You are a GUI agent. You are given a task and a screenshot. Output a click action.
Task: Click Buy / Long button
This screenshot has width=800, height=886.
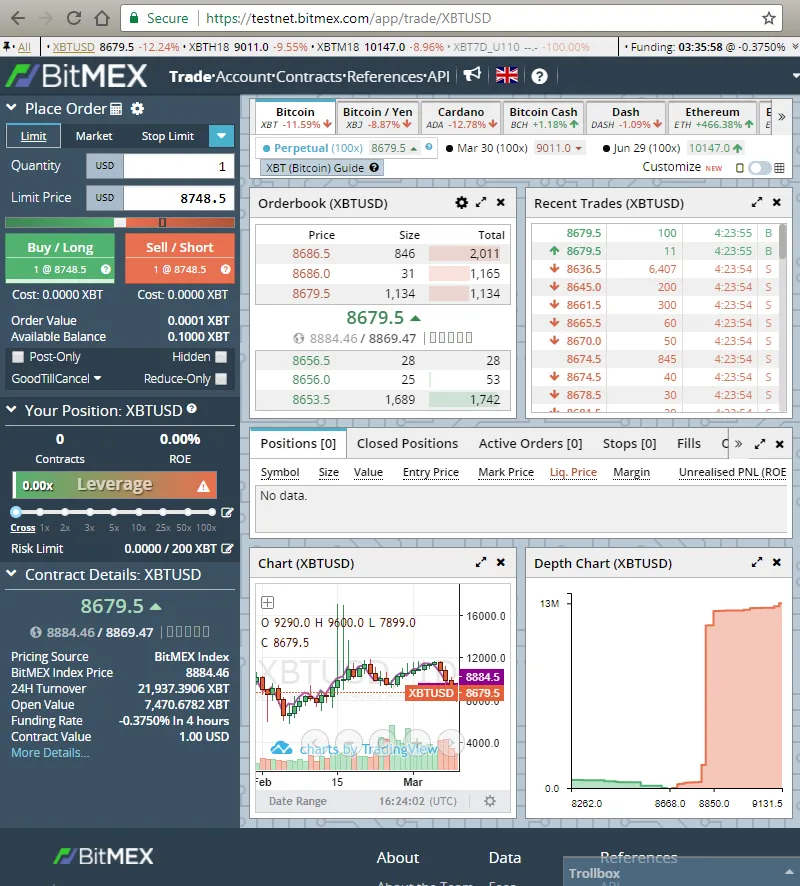(60, 258)
